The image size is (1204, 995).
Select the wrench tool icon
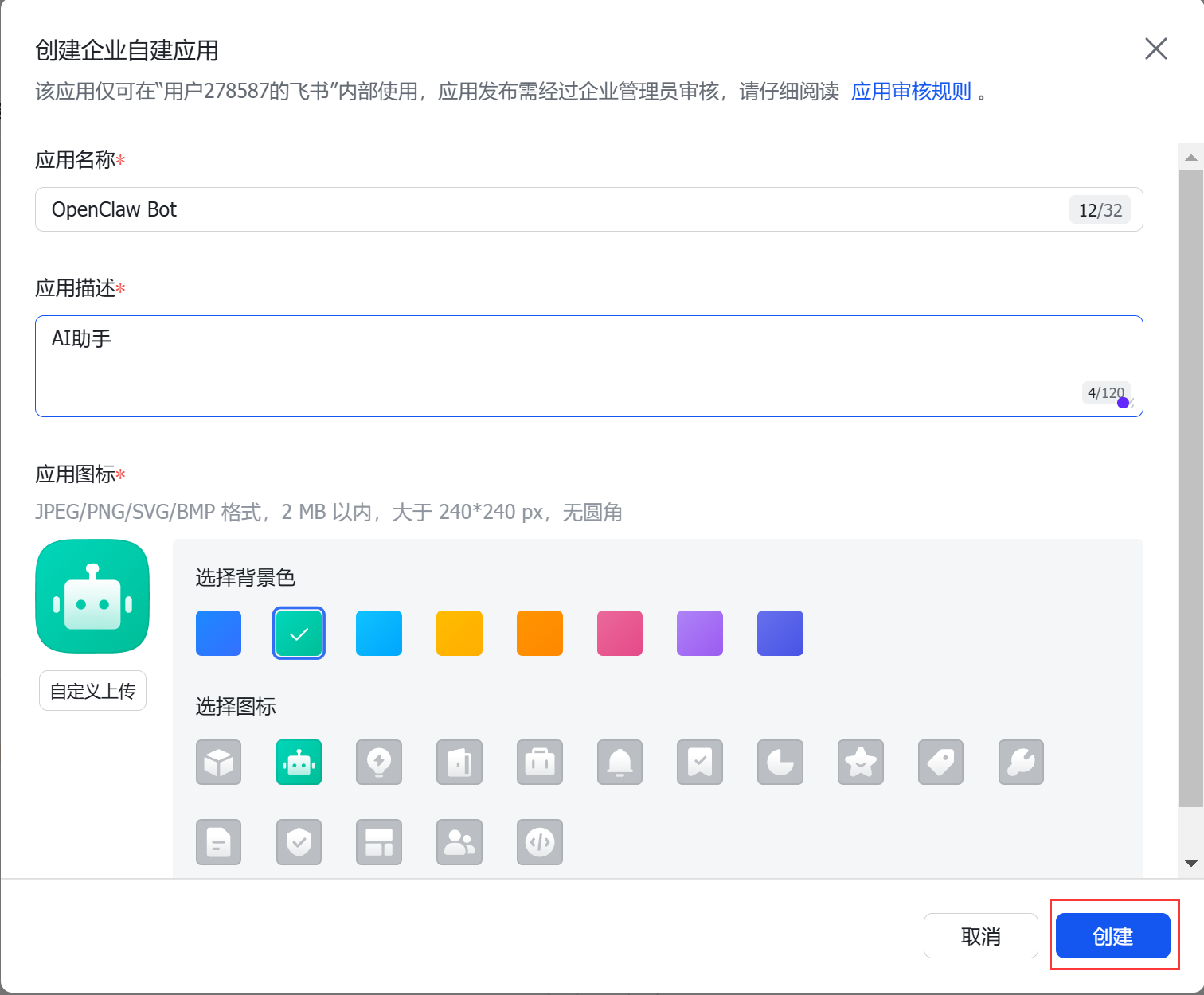coord(1021,763)
